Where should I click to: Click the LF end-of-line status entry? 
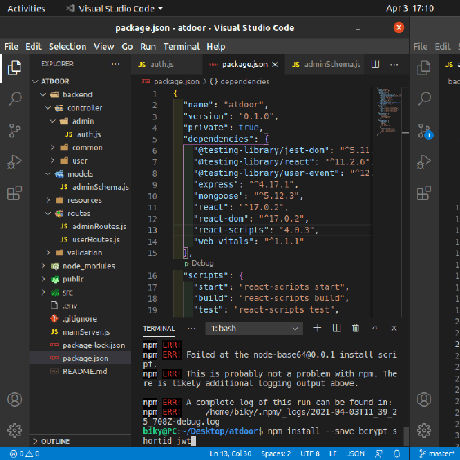[333, 454]
